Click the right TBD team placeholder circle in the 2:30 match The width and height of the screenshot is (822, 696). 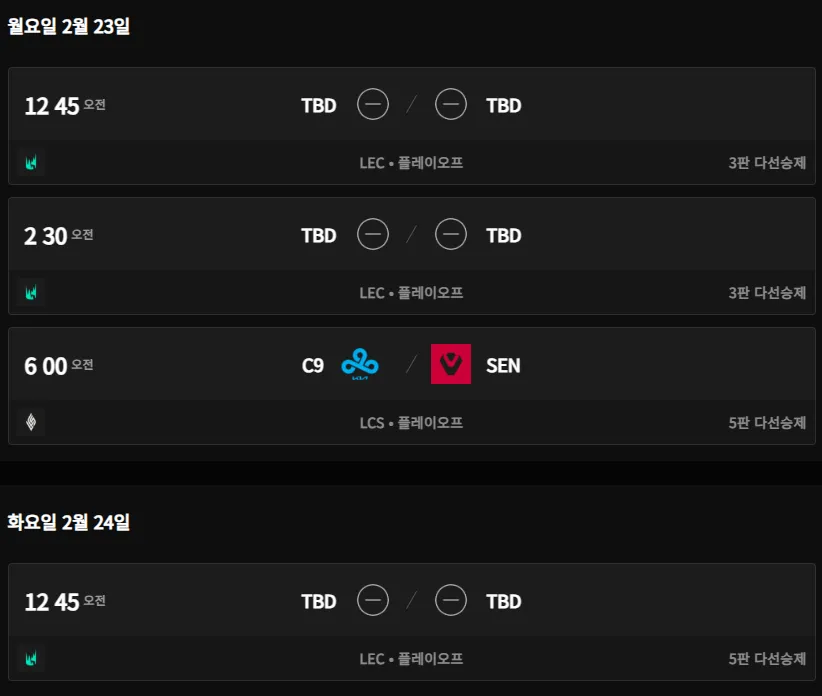[451, 235]
